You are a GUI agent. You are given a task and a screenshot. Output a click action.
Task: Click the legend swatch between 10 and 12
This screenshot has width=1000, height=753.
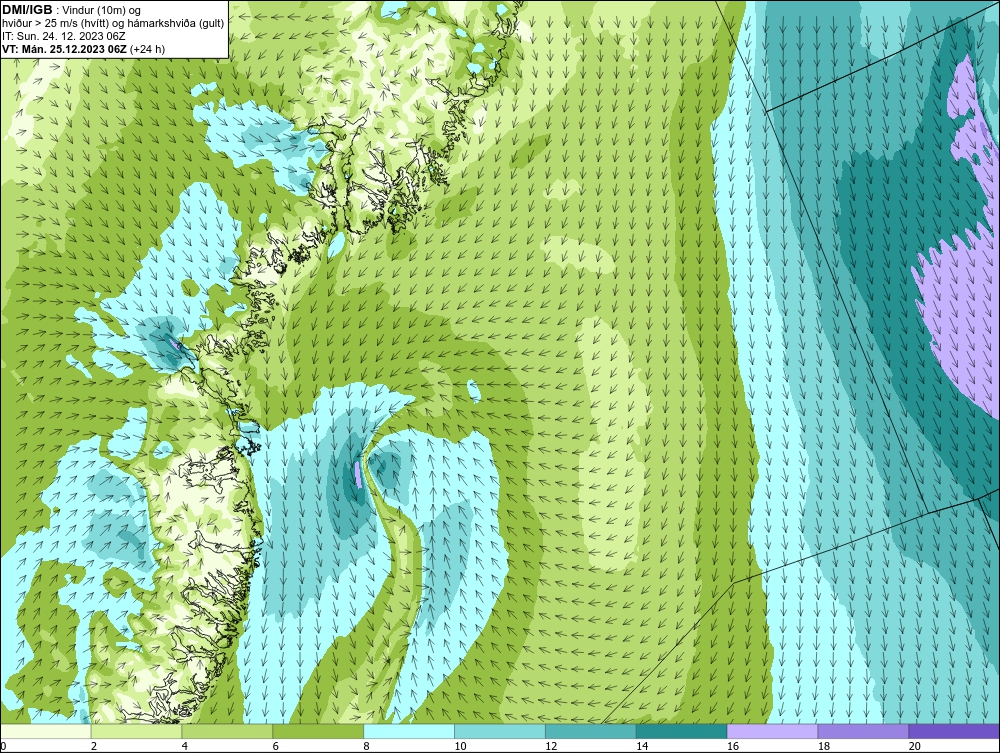pos(500,731)
